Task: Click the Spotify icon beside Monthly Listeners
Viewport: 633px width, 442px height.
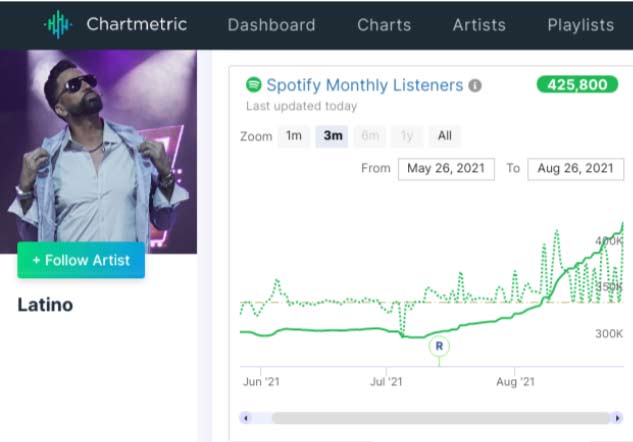Action: pyautogui.click(x=254, y=86)
